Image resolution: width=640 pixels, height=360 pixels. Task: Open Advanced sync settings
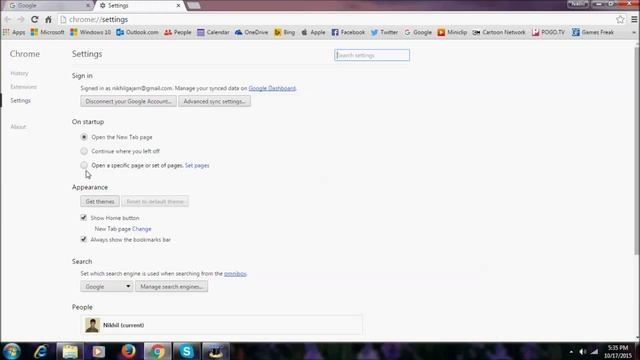coord(214,101)
